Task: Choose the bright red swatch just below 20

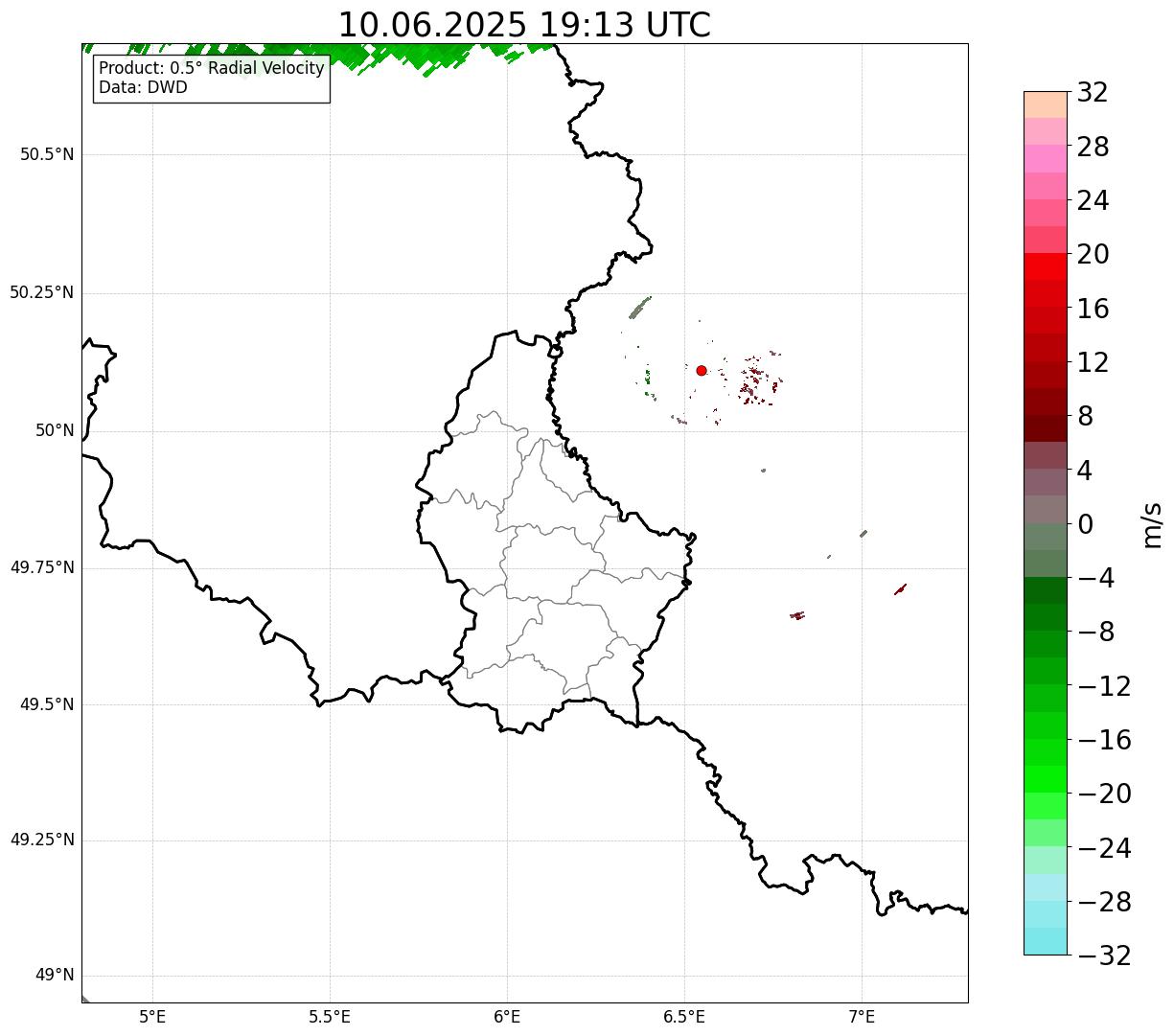Action: click(x=1046, y=266)
